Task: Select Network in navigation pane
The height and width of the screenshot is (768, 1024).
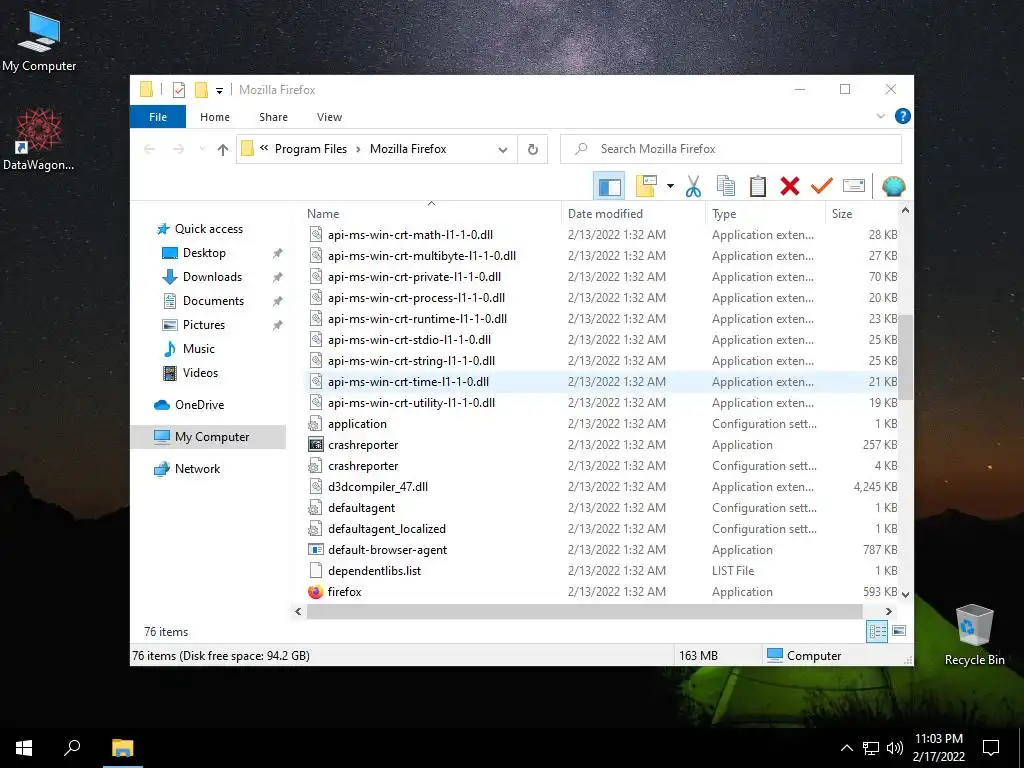Action: coord(197,469)
